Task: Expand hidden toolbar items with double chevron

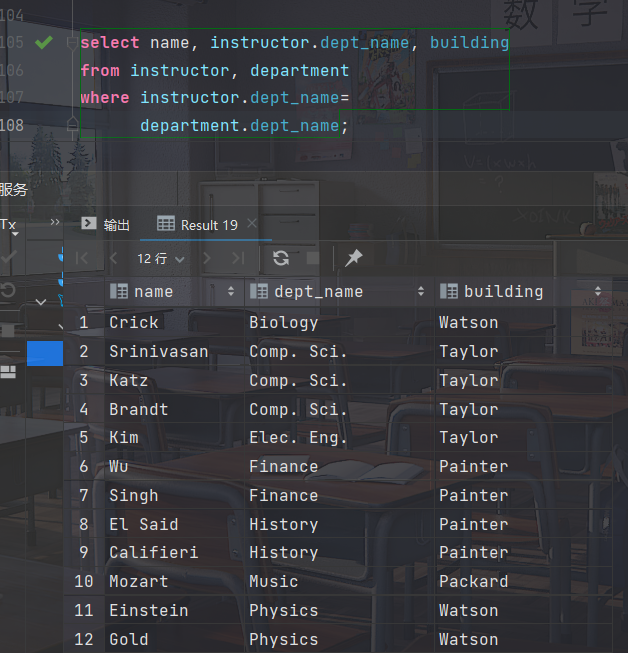Action: (x=55, y=222)
